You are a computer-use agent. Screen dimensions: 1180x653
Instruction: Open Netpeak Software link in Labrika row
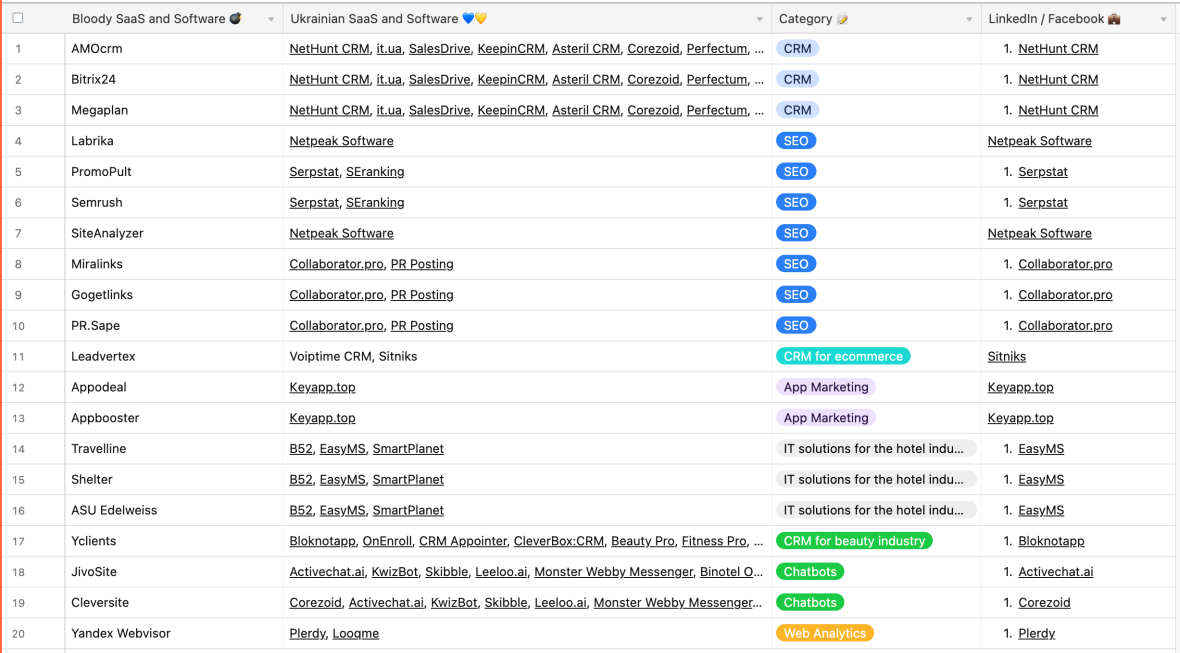coord(341,141)
